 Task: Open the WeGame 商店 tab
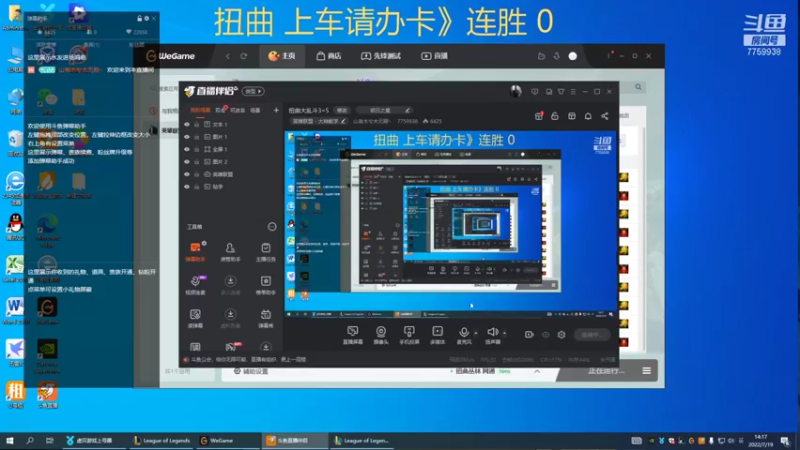(329, 56)
